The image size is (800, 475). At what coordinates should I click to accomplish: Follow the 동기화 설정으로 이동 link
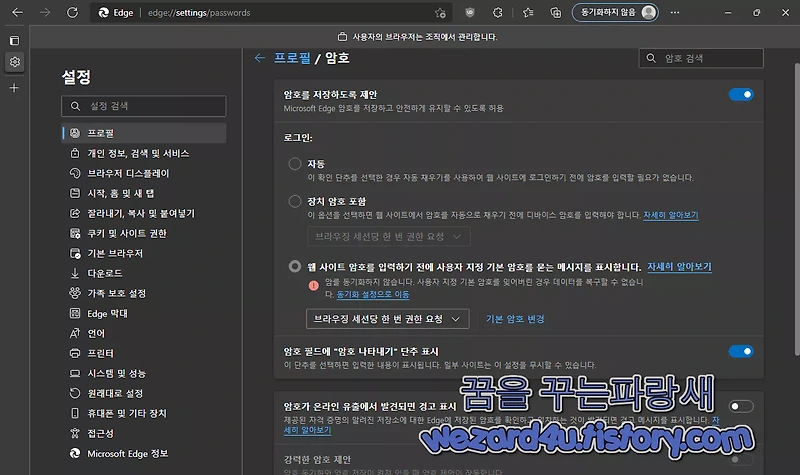click(x=373, y=294)
